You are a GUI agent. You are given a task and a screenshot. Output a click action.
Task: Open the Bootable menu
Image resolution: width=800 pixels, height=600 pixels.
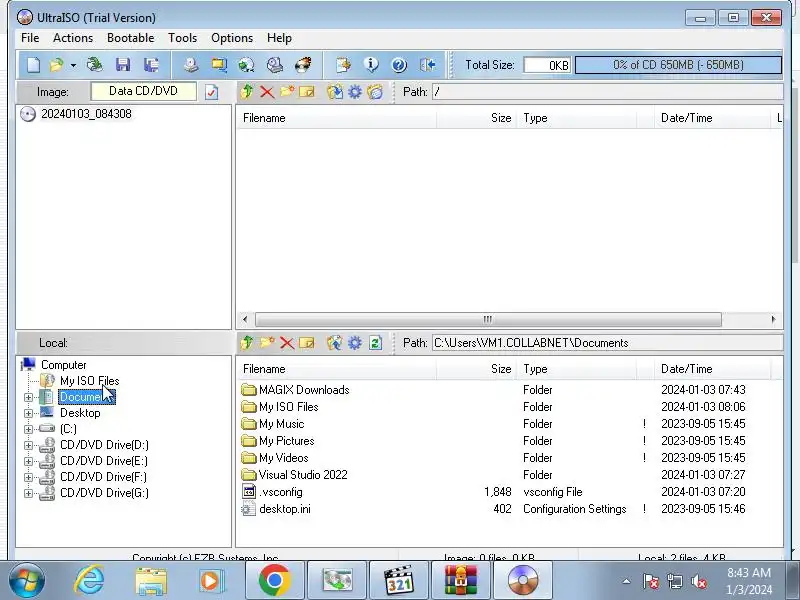point(131,38)
